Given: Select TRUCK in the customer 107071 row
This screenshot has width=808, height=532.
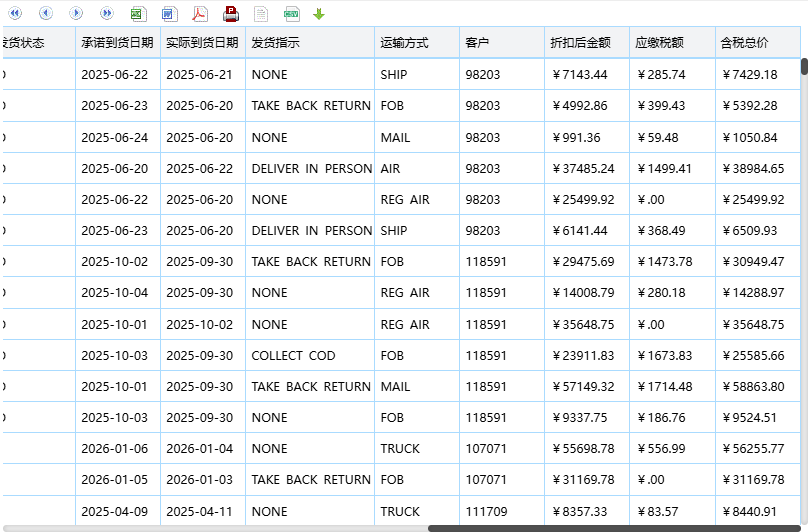Looking at the screenshot, I should [417, 448].
